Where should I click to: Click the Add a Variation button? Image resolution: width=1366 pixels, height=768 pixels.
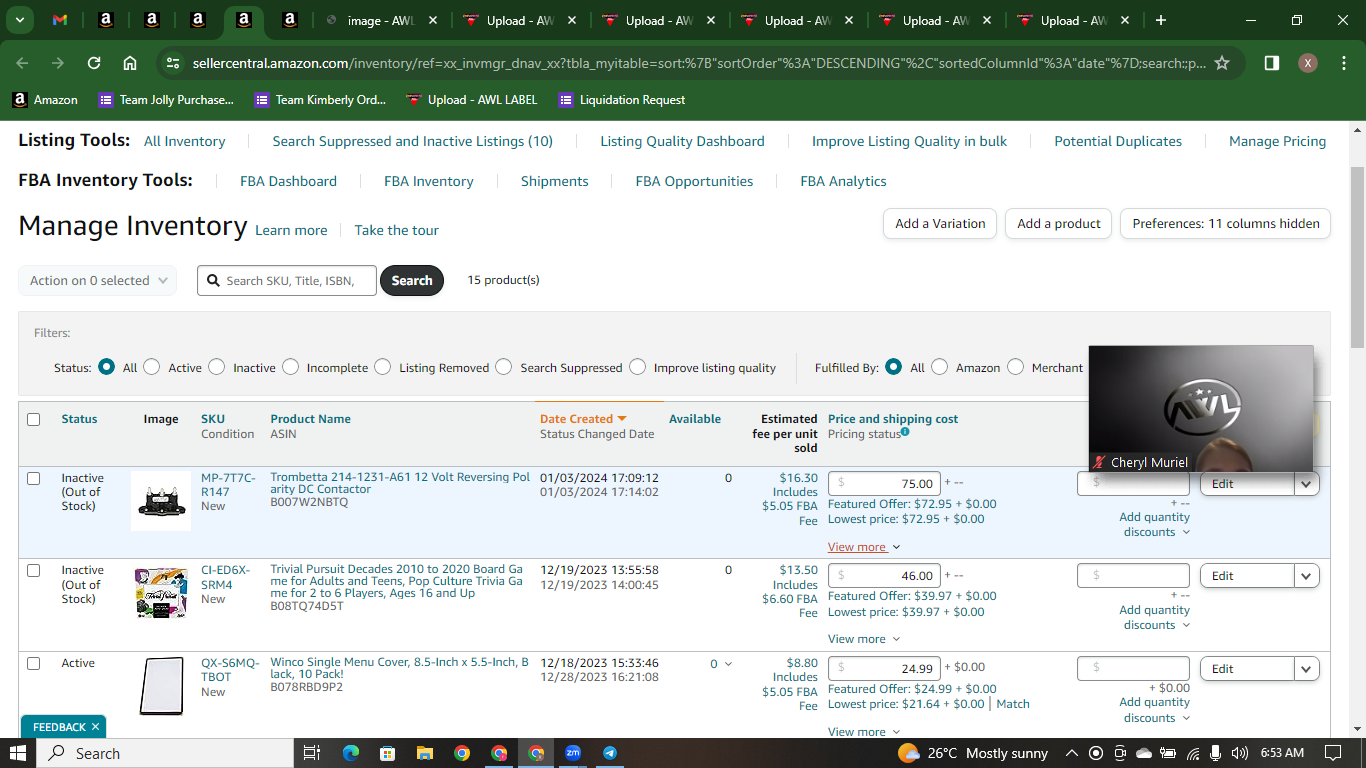click(x=940, y=224)
